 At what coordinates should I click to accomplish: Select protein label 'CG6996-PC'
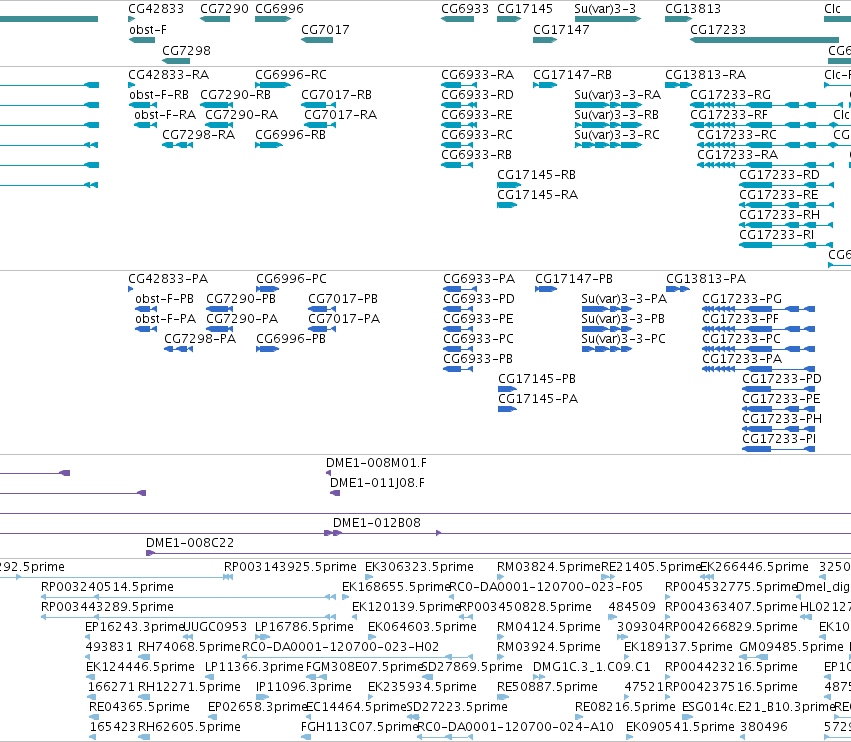tap(291, 278)
